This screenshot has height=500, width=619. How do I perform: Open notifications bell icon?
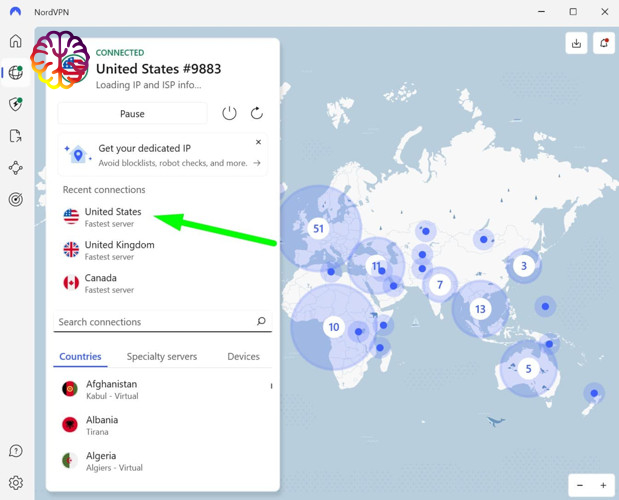pos(603,43)
